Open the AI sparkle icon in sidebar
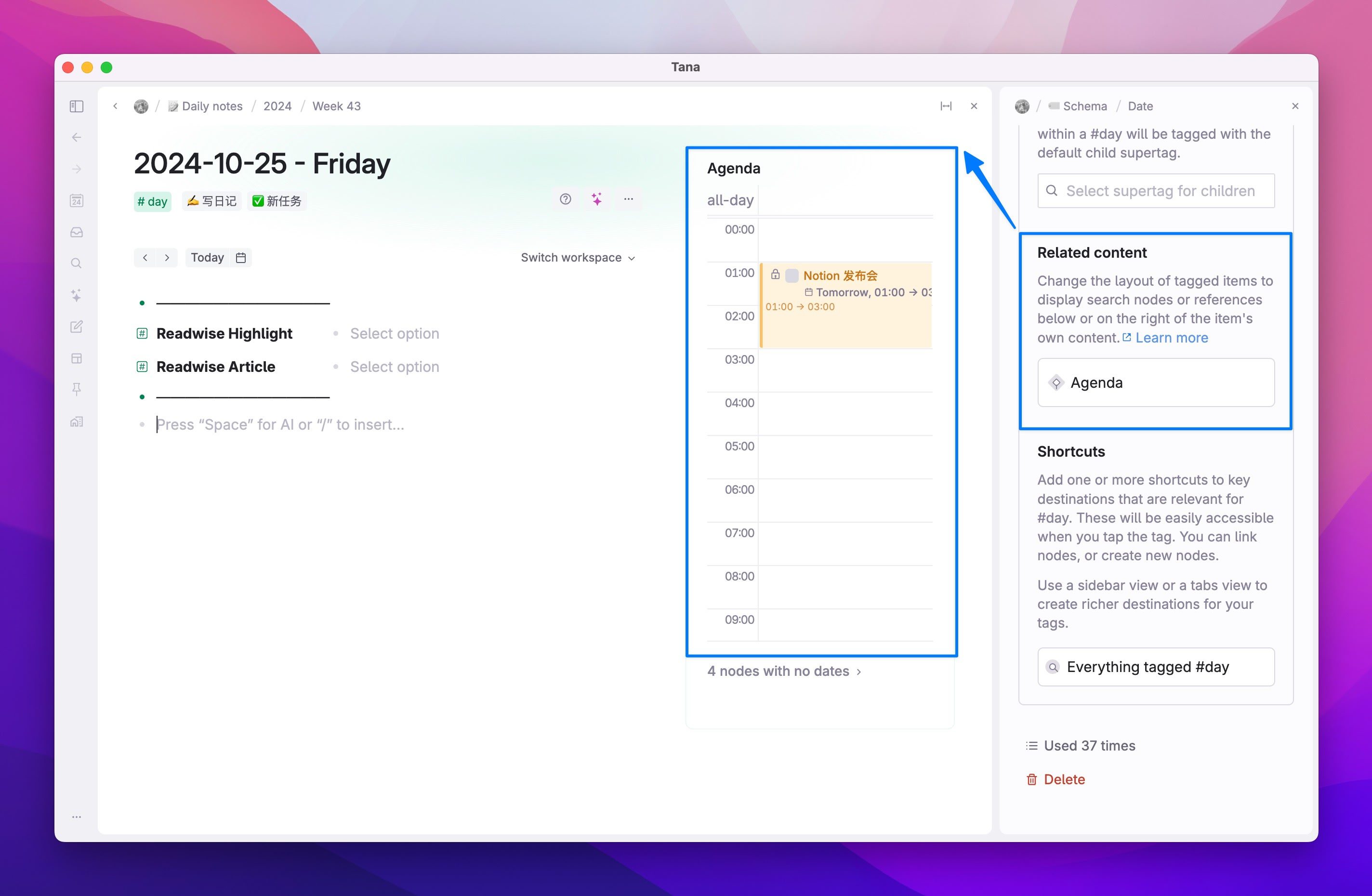 pos(76,295)
